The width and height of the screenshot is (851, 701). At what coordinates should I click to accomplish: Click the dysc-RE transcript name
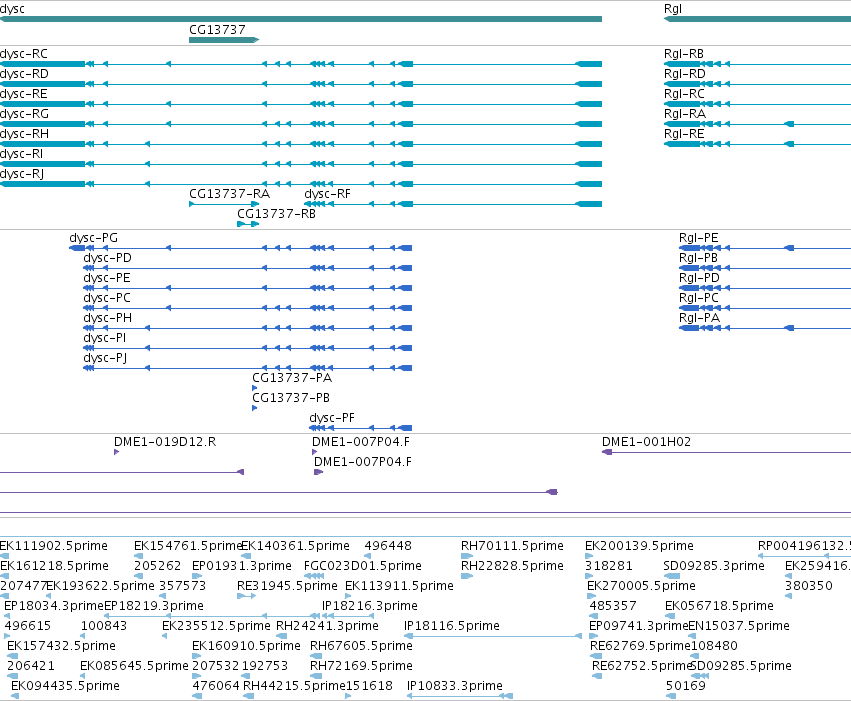pos(24,94)
